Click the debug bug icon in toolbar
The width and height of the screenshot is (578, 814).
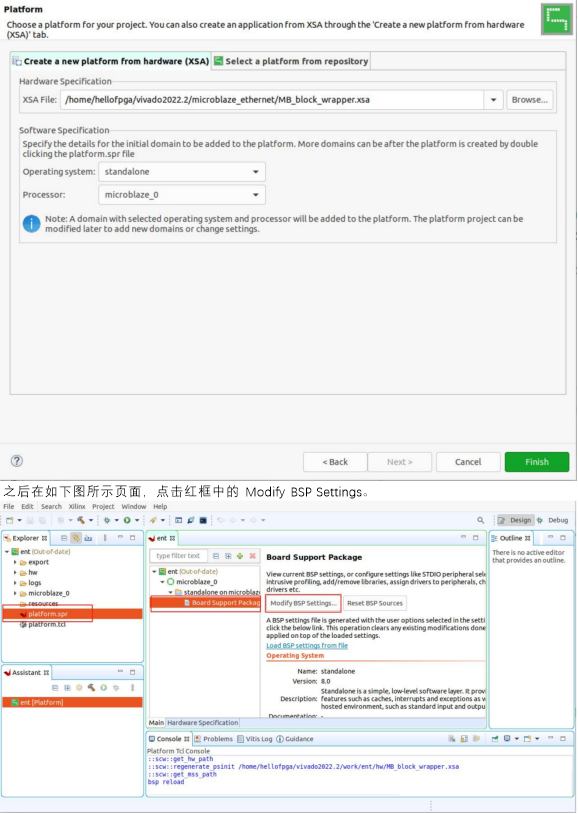coord(106,520)
